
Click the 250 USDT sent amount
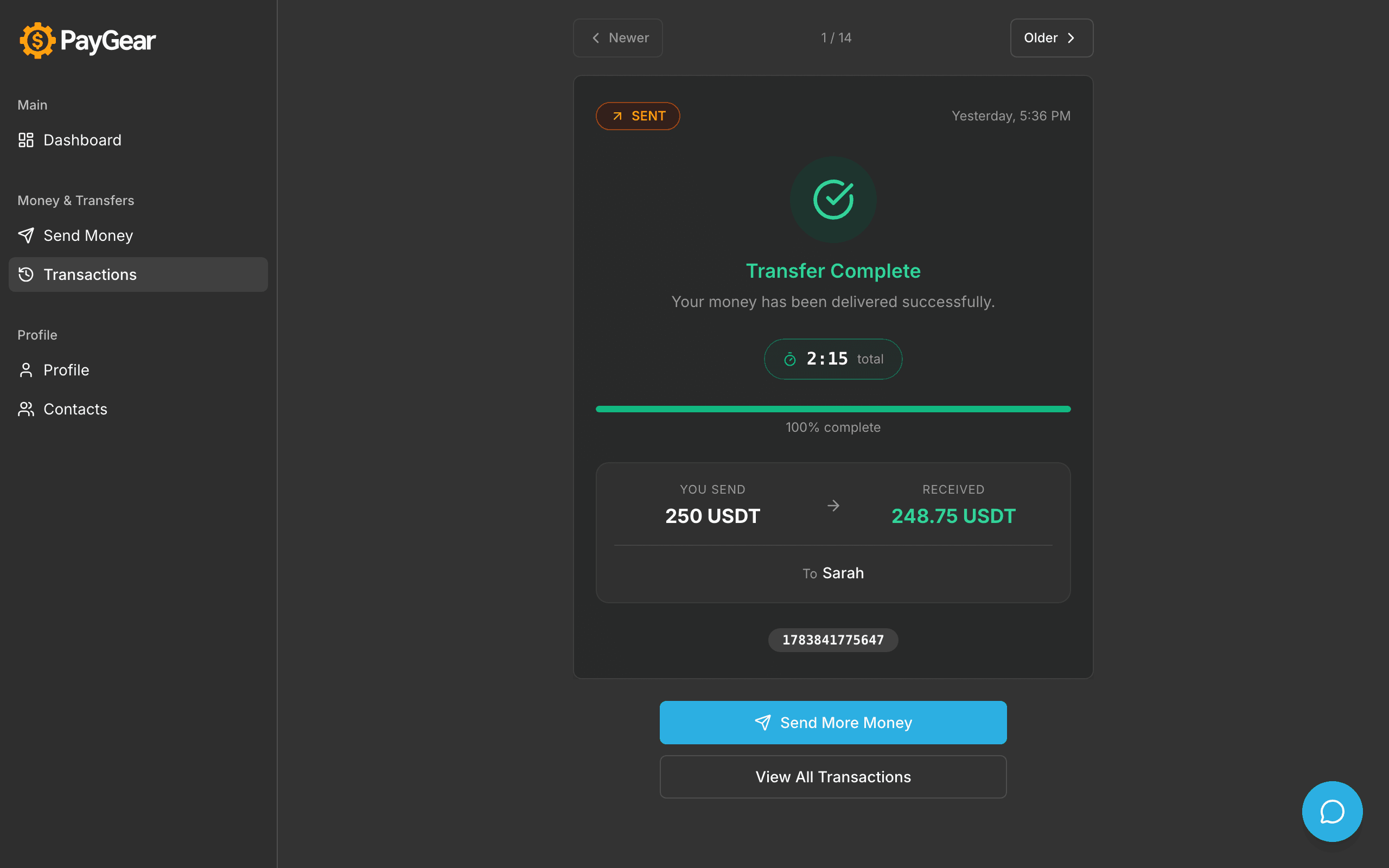[713, 516]
